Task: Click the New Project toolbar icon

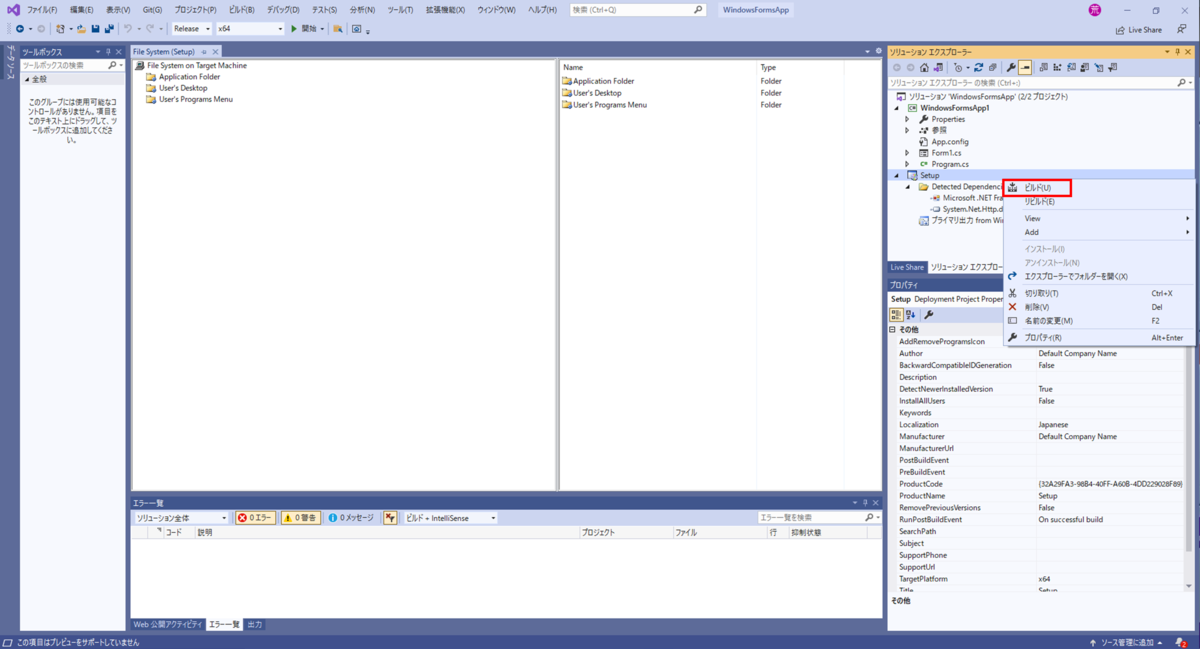Action: pos(60,29)
